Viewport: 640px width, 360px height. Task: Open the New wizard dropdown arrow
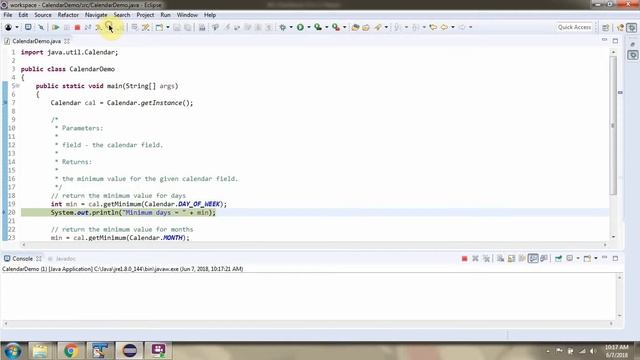[x=168, y=27]
